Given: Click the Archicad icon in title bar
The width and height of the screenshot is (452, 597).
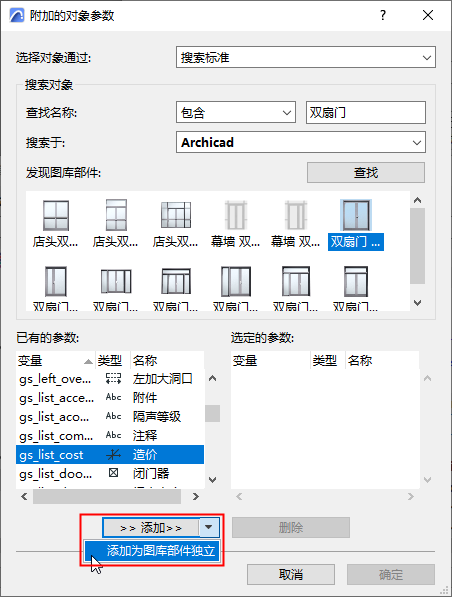Looking at the screenshot, I should tap(17, 16).
